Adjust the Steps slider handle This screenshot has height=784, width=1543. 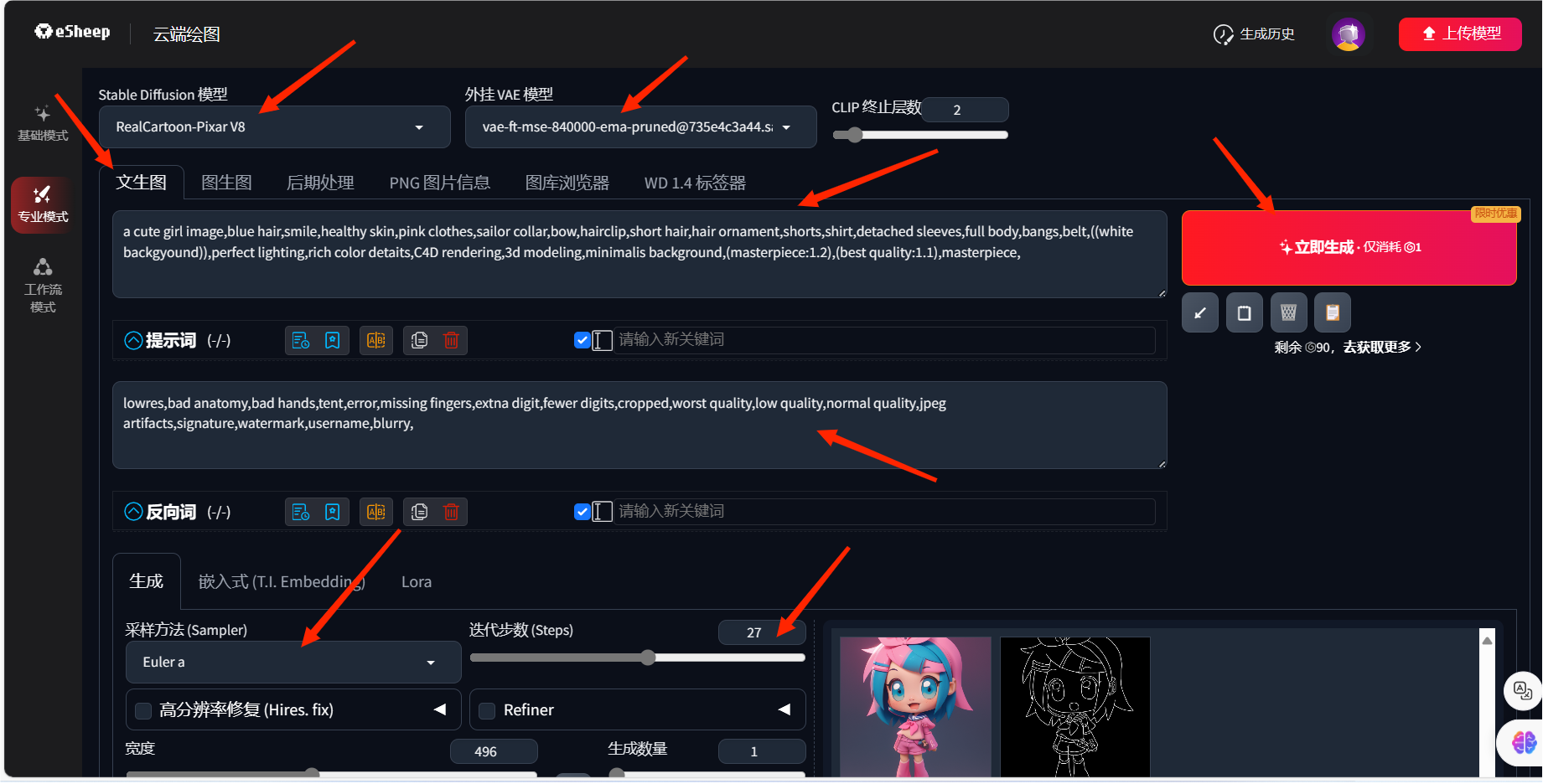648,658
